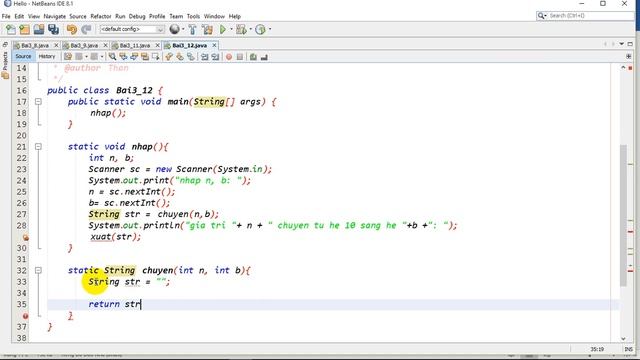The image size is (640, 360).
Task: Click the Uncomment icon in the editor toolbar
Action: click(x=264, y=57)
